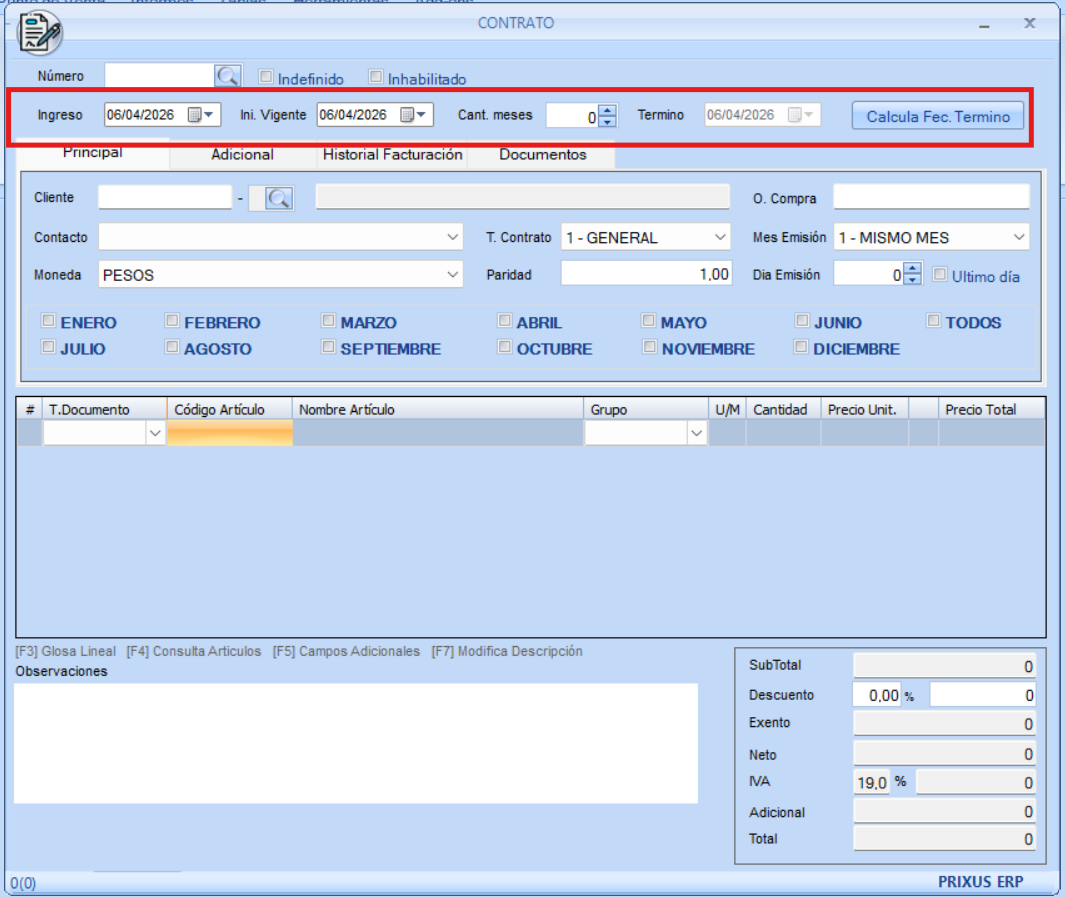Increase Cant. meses with up arrow
This screenshot has width=1065, height=898.
[x=607, y=110]
